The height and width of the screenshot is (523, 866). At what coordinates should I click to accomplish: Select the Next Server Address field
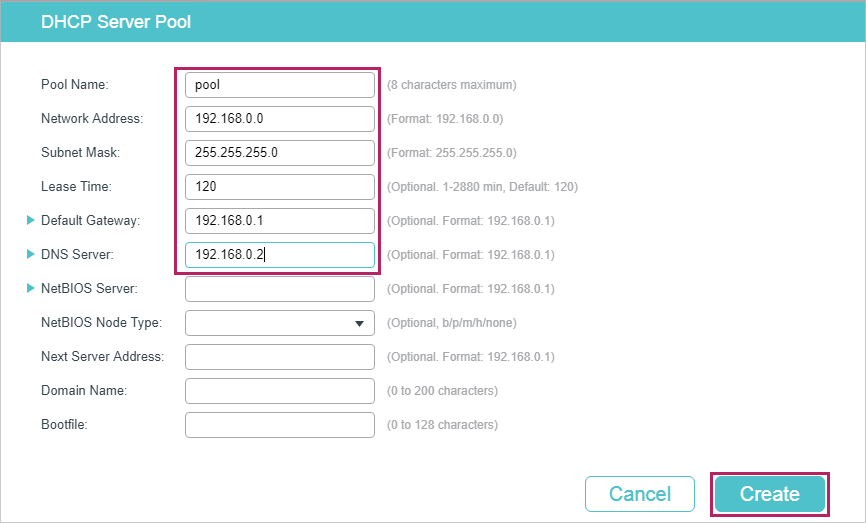coord(279,357)
